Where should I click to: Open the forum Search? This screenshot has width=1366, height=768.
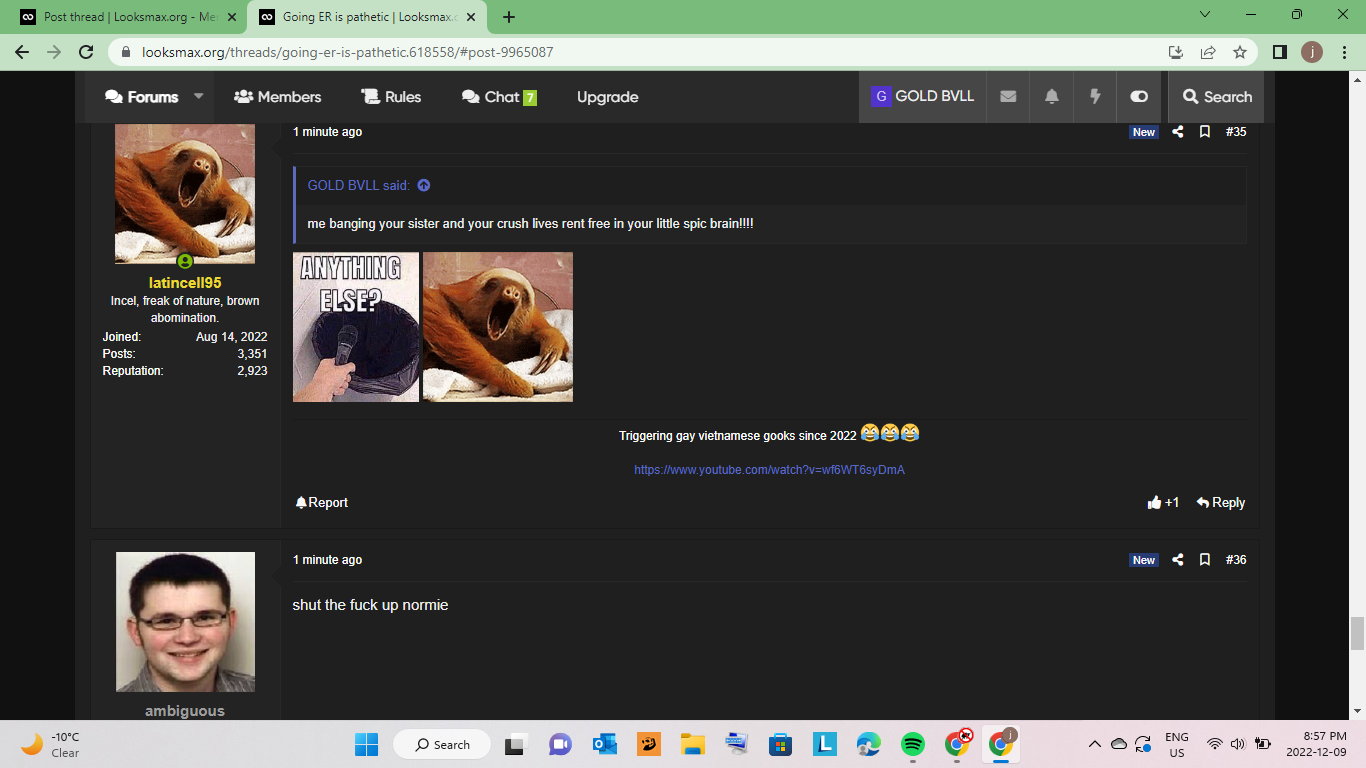tap(1216, 97)
